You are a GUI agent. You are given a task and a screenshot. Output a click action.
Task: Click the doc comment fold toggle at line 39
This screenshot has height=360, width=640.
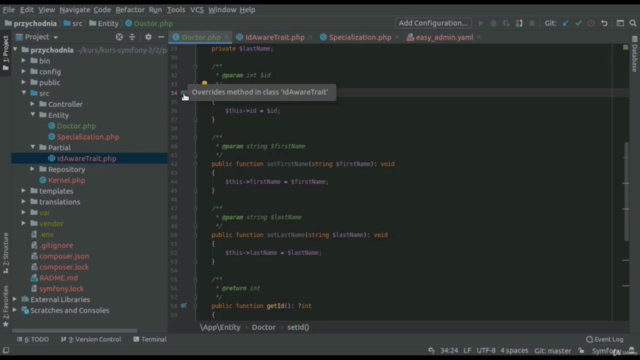click(196, 138)
